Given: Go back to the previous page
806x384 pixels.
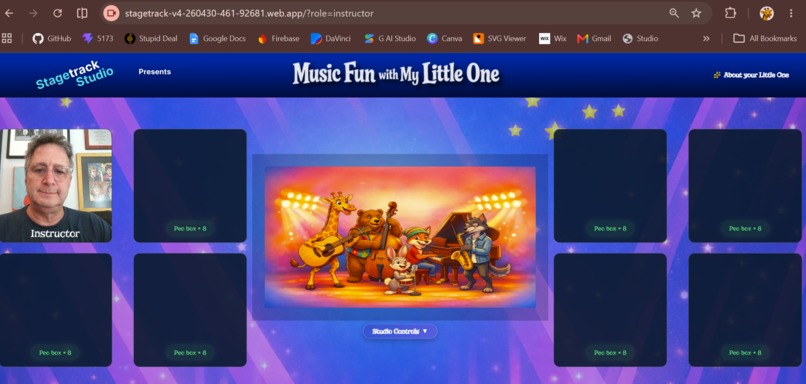Looking at the screenshot, I should (9, 13).
